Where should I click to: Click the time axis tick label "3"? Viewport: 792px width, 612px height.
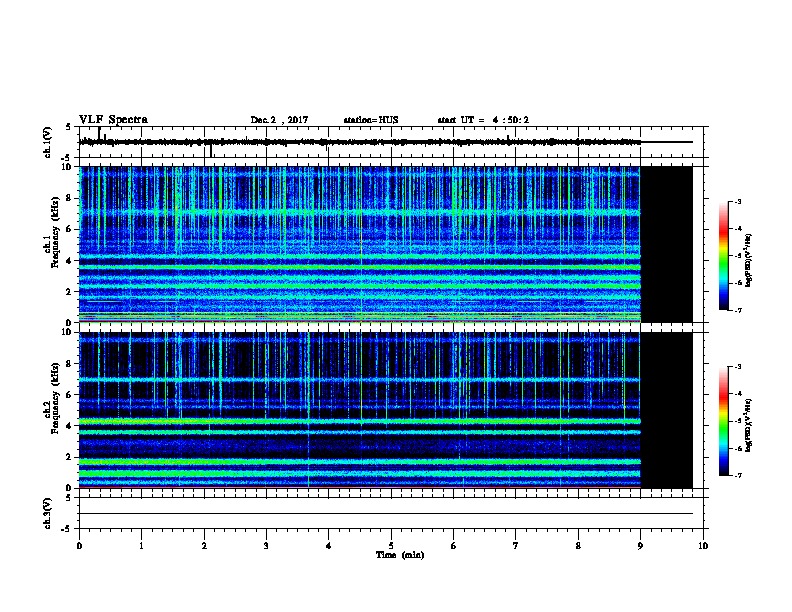(266, 546)
